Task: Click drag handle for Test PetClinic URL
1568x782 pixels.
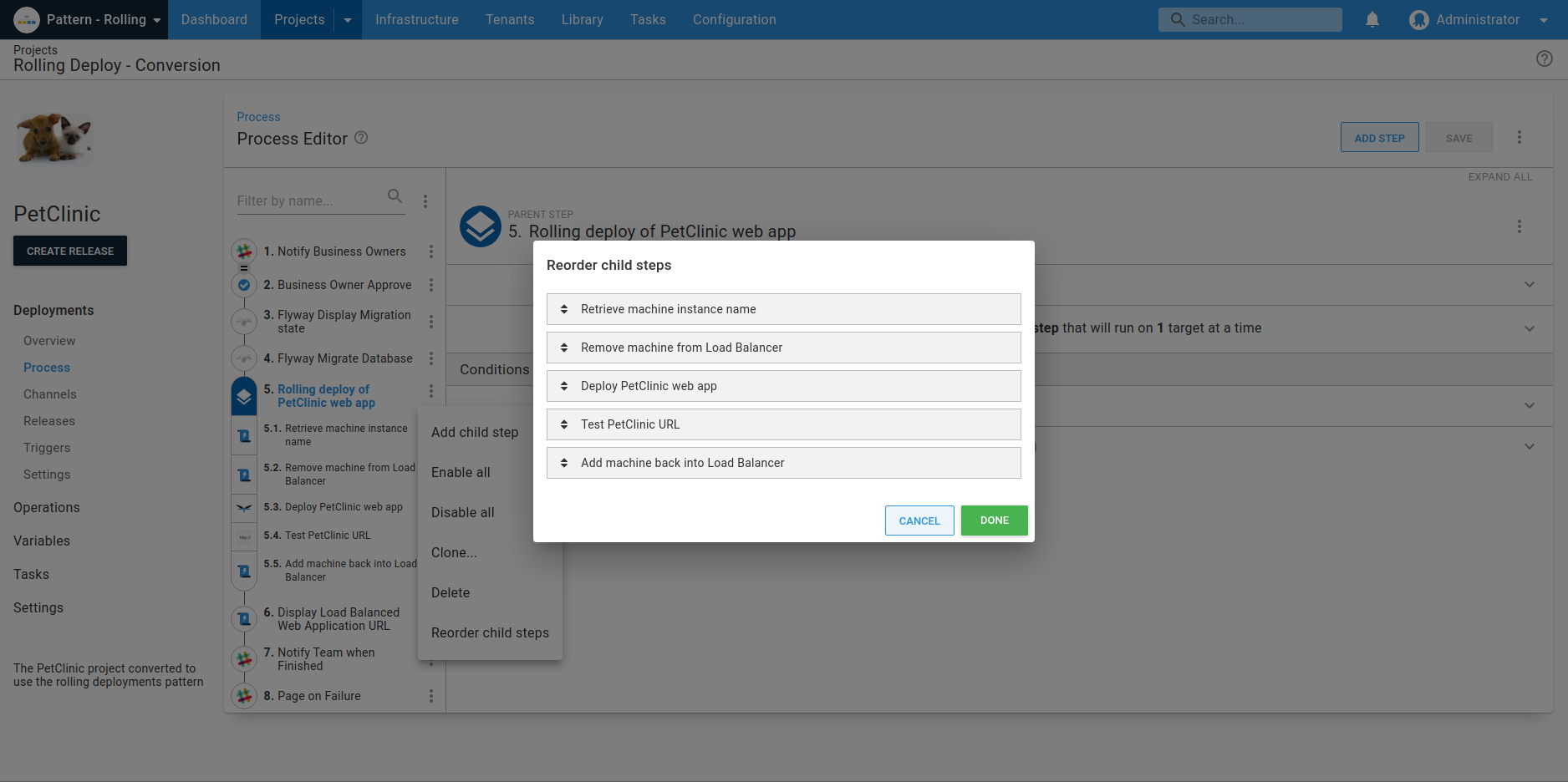Action: click(x=564, y=424)
